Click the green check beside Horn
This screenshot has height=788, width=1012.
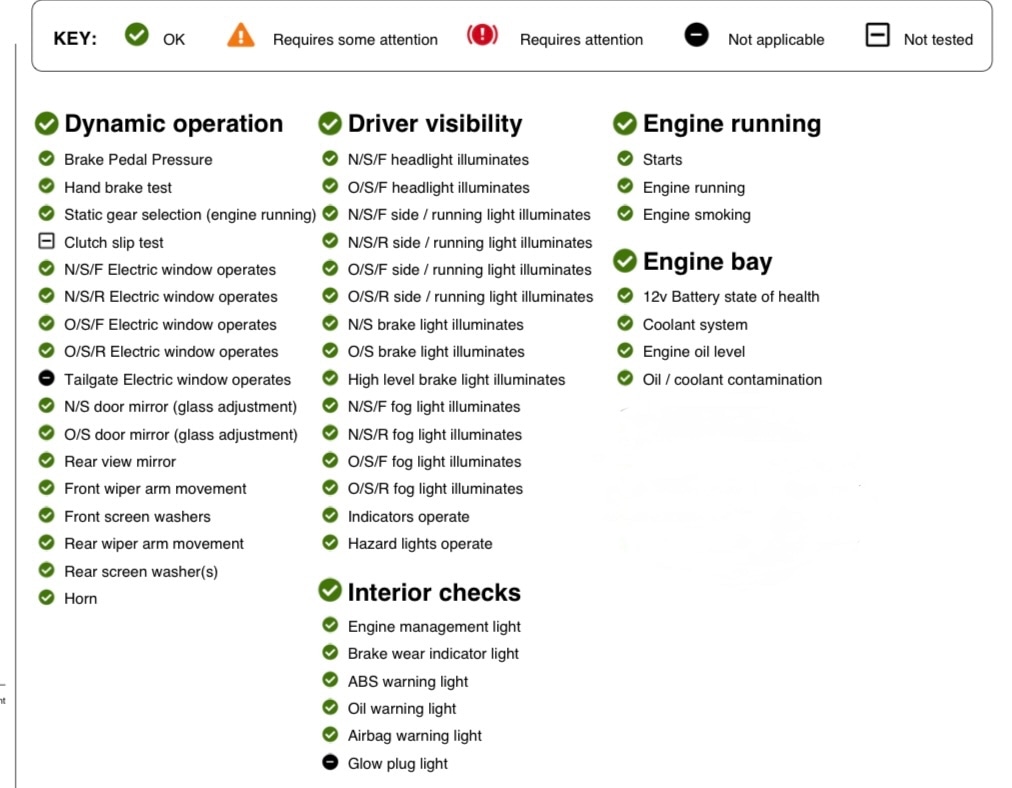46,598
